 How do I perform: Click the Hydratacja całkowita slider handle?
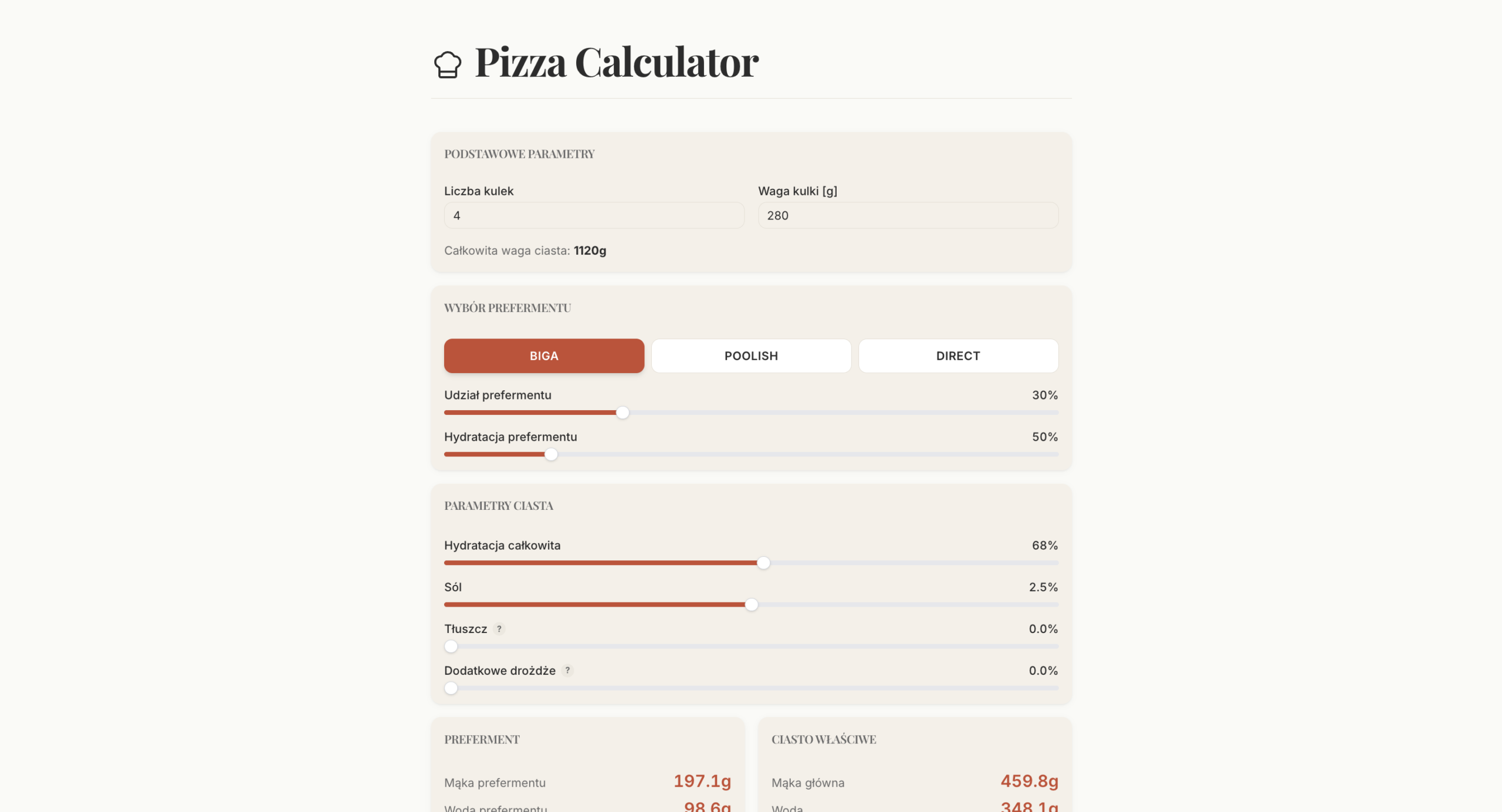[x=763, y=563]
